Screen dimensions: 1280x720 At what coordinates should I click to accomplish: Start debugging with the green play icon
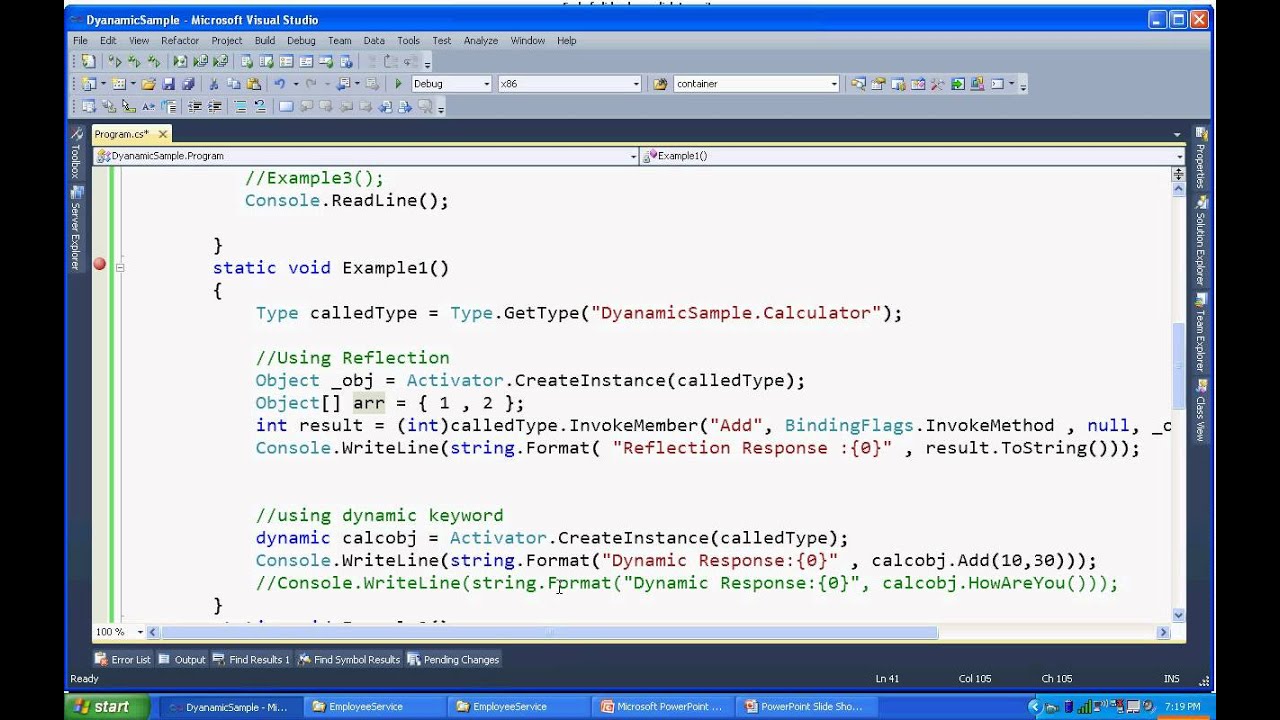click(398, 84)
